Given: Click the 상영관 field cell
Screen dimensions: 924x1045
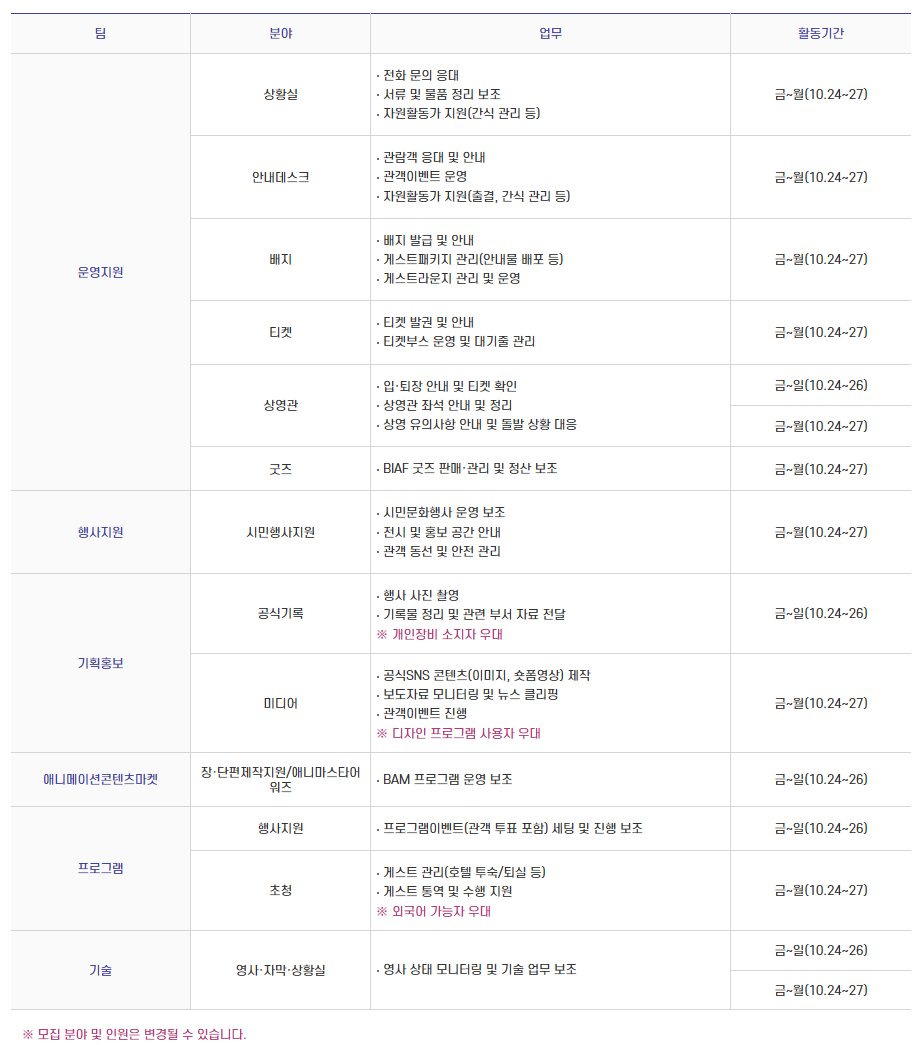Looking at the screenshot, I should (x=280, y=405).
